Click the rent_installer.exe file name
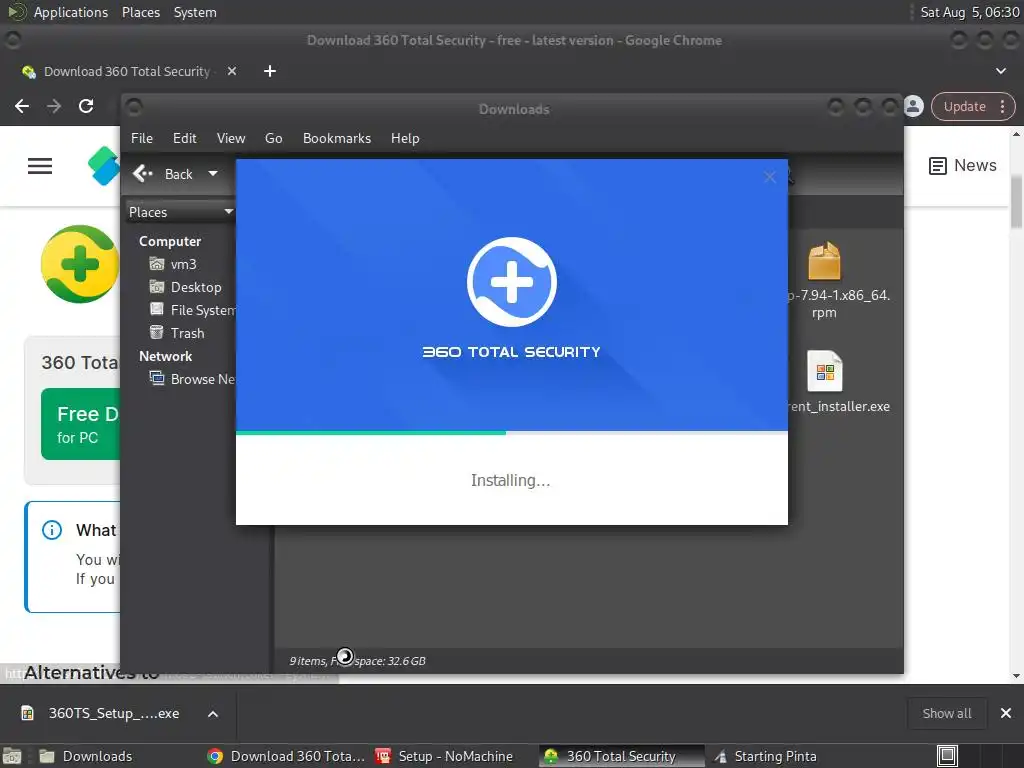Image resolution: width=1024 pixels, height=768 pixels. (839, 406)
